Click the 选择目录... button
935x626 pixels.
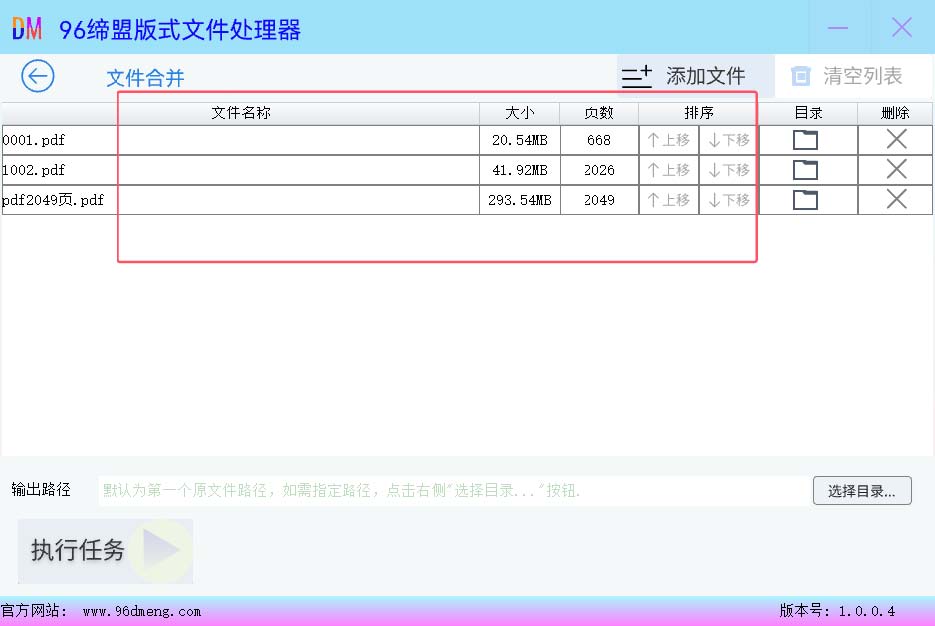pos(862,491)
